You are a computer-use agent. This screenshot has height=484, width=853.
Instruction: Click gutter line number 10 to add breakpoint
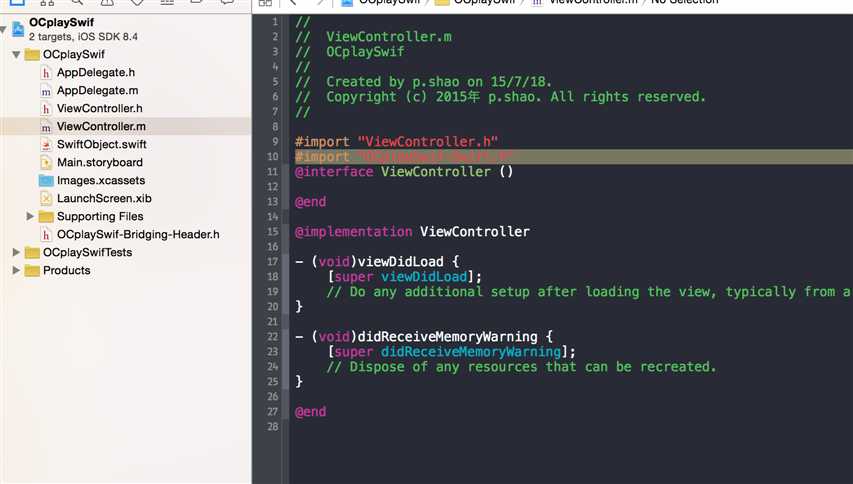(273, 157)
